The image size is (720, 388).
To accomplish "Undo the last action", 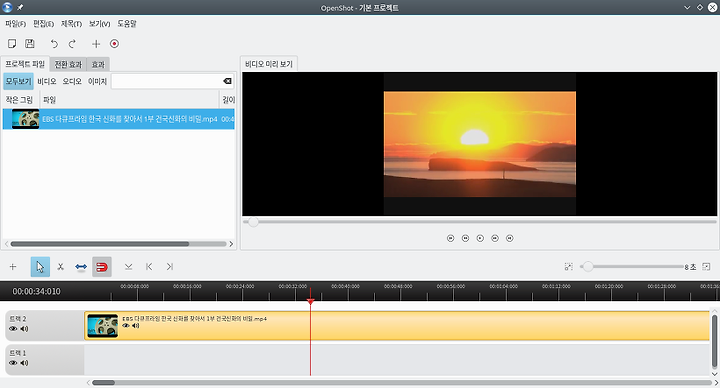I will coord(54,44).
